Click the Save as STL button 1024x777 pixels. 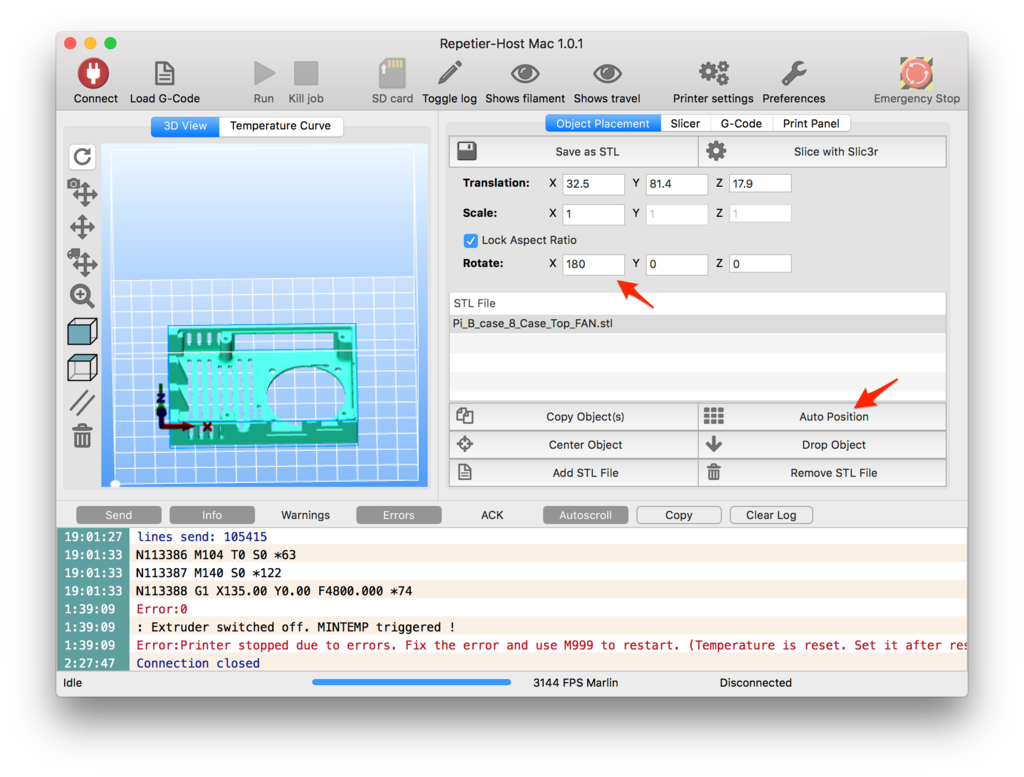(573, 151)
